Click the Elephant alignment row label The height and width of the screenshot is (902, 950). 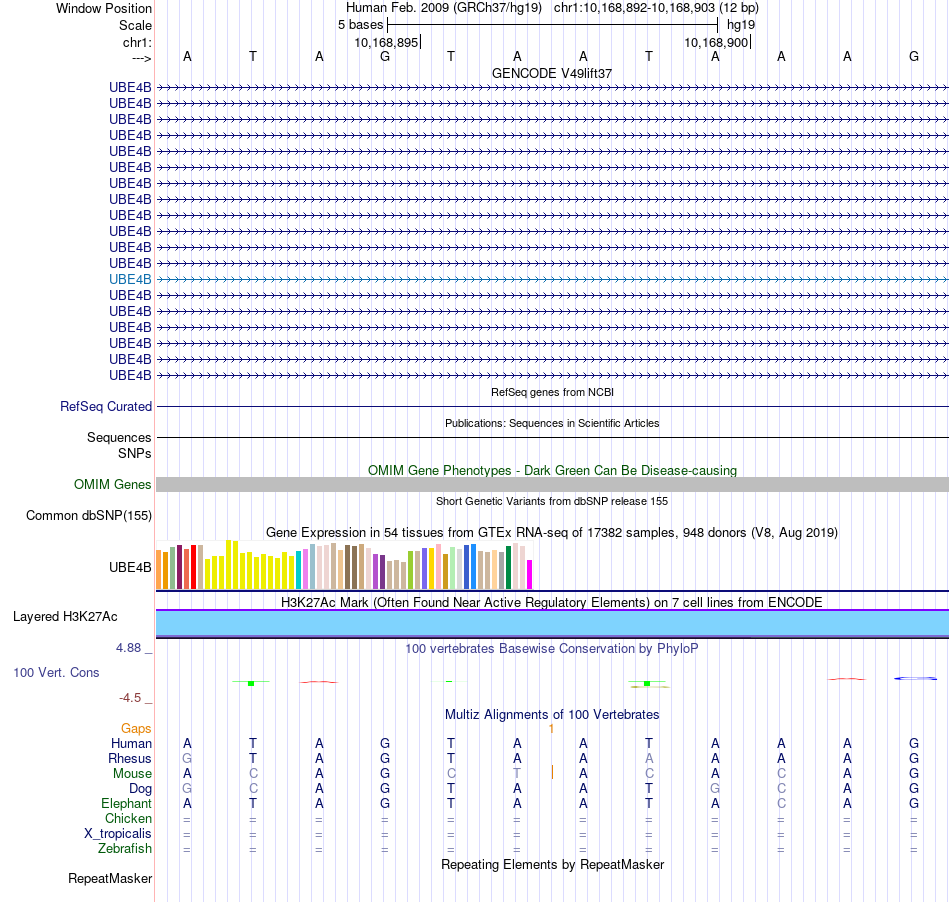[x=127, y=803]
